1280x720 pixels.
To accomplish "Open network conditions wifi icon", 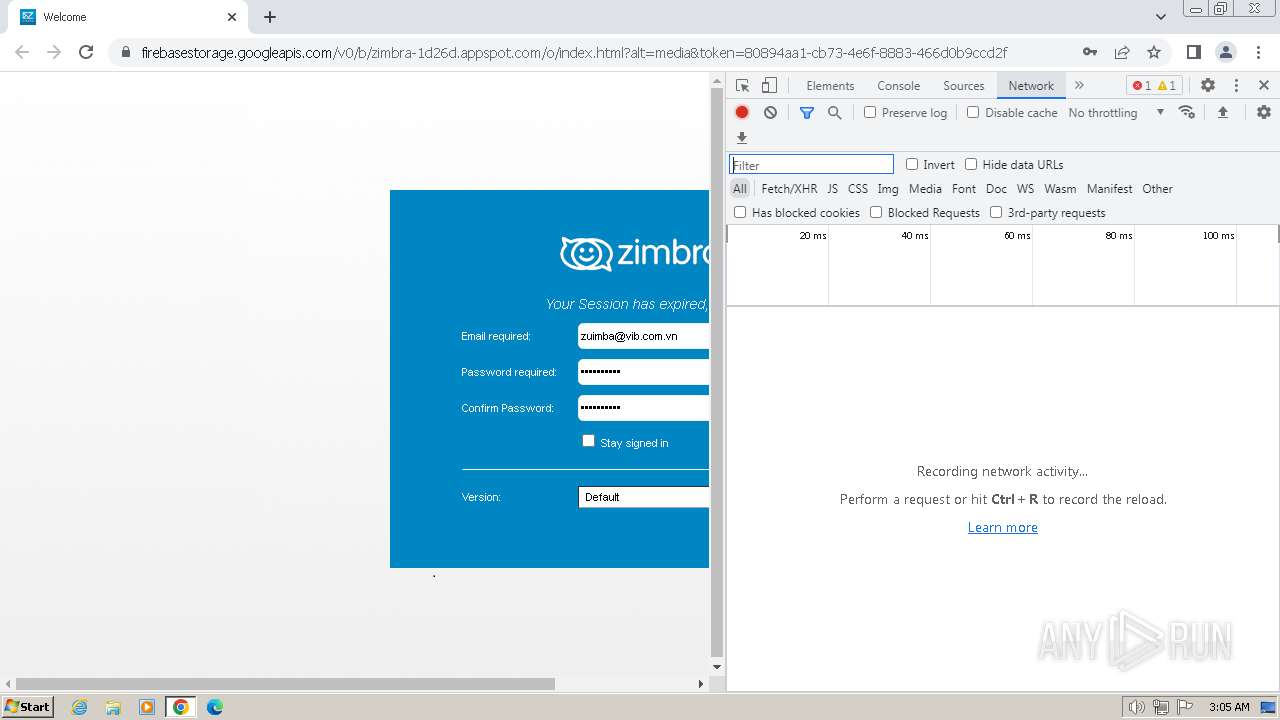I will click(x=1187, y=112).
